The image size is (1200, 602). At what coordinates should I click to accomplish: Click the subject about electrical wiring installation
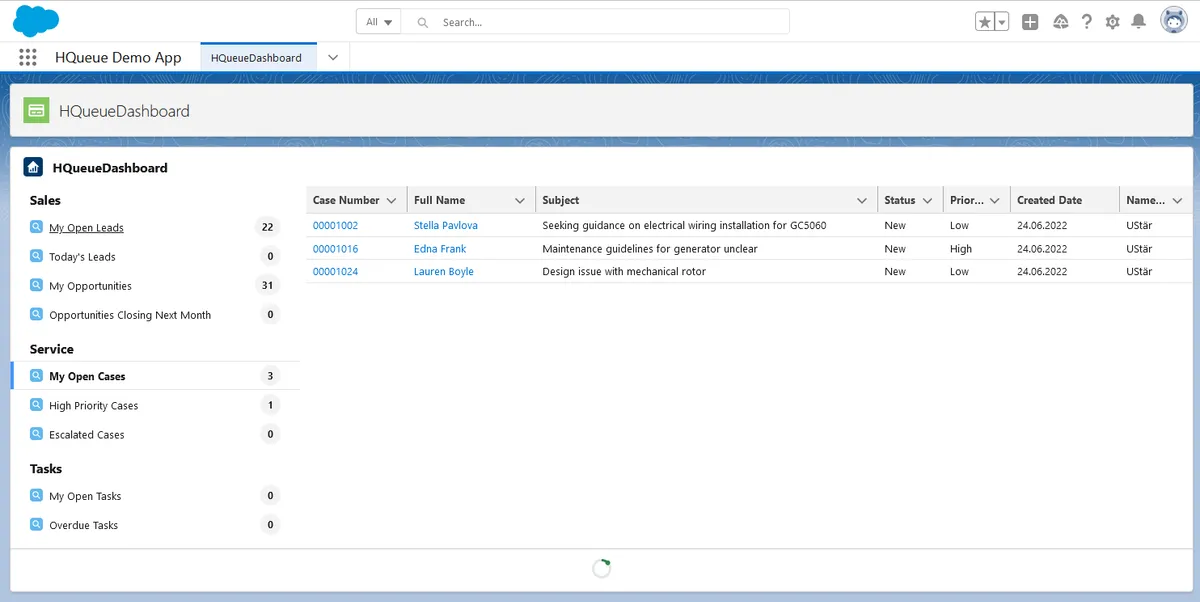pos(684,226)
